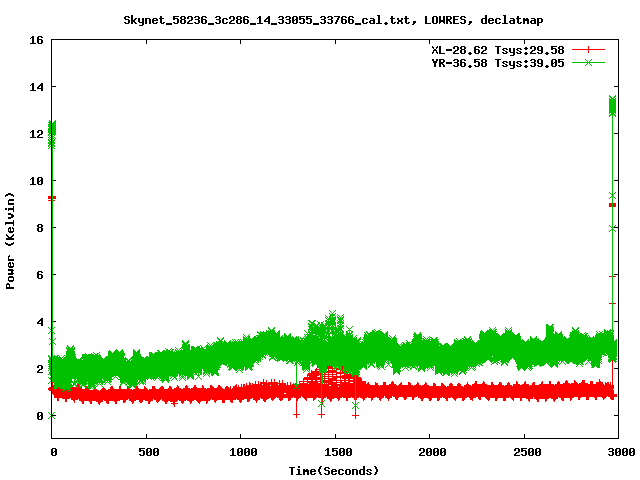Screen dimensions: 640x480
Task: Click the y-axis tick label 6
Action: click(x=40, y=275)
